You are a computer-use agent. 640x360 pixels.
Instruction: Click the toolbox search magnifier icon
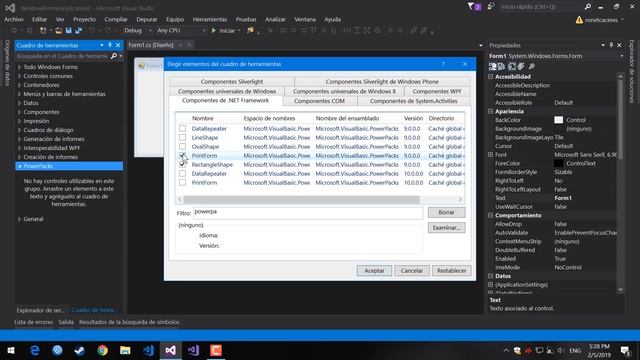[x=114, y=56]
